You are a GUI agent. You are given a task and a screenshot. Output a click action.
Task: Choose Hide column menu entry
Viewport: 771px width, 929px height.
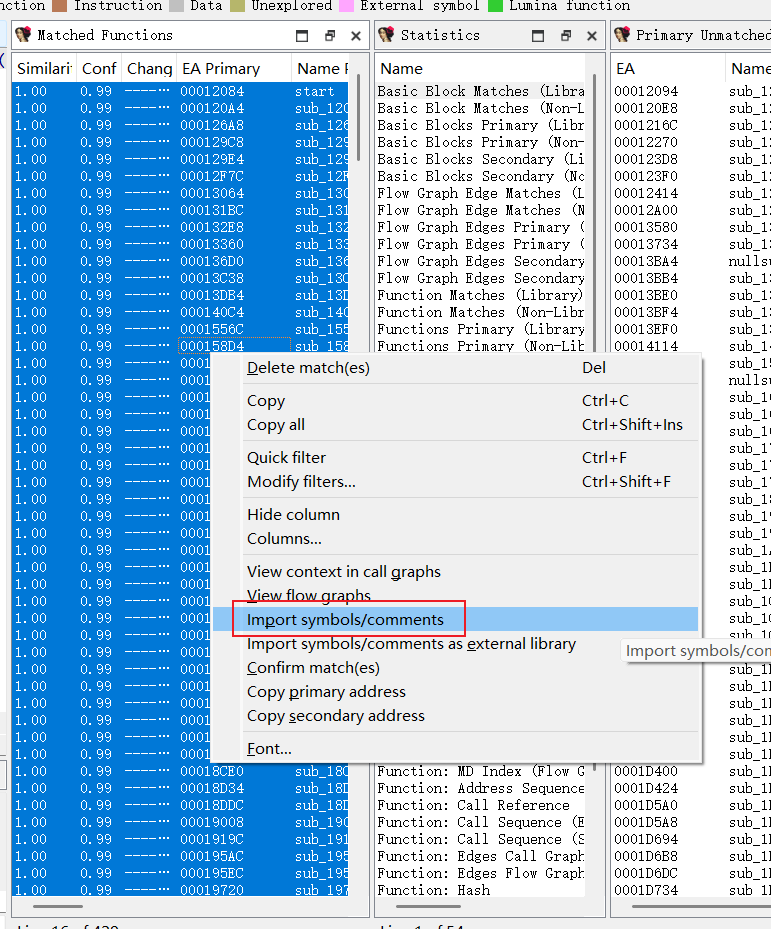click(455, 515)
